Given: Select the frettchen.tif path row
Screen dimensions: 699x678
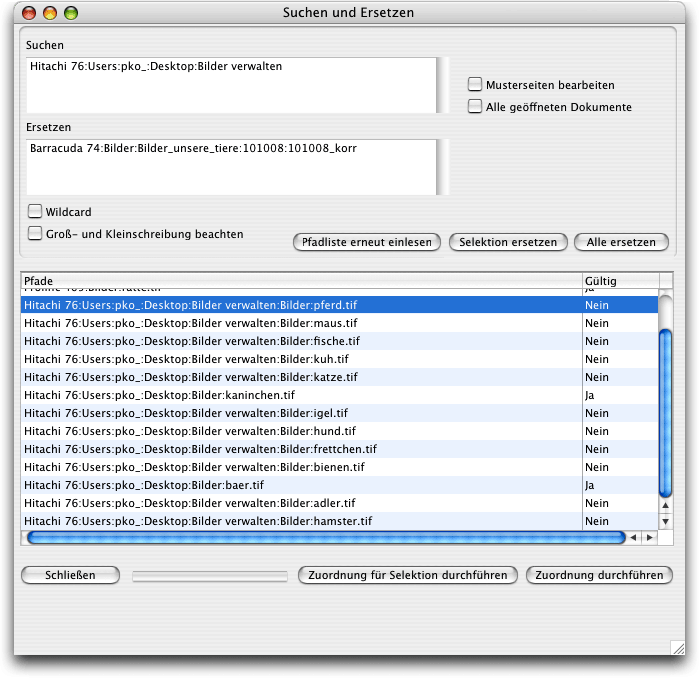Looking at the screenshot, I should (339, 449).
